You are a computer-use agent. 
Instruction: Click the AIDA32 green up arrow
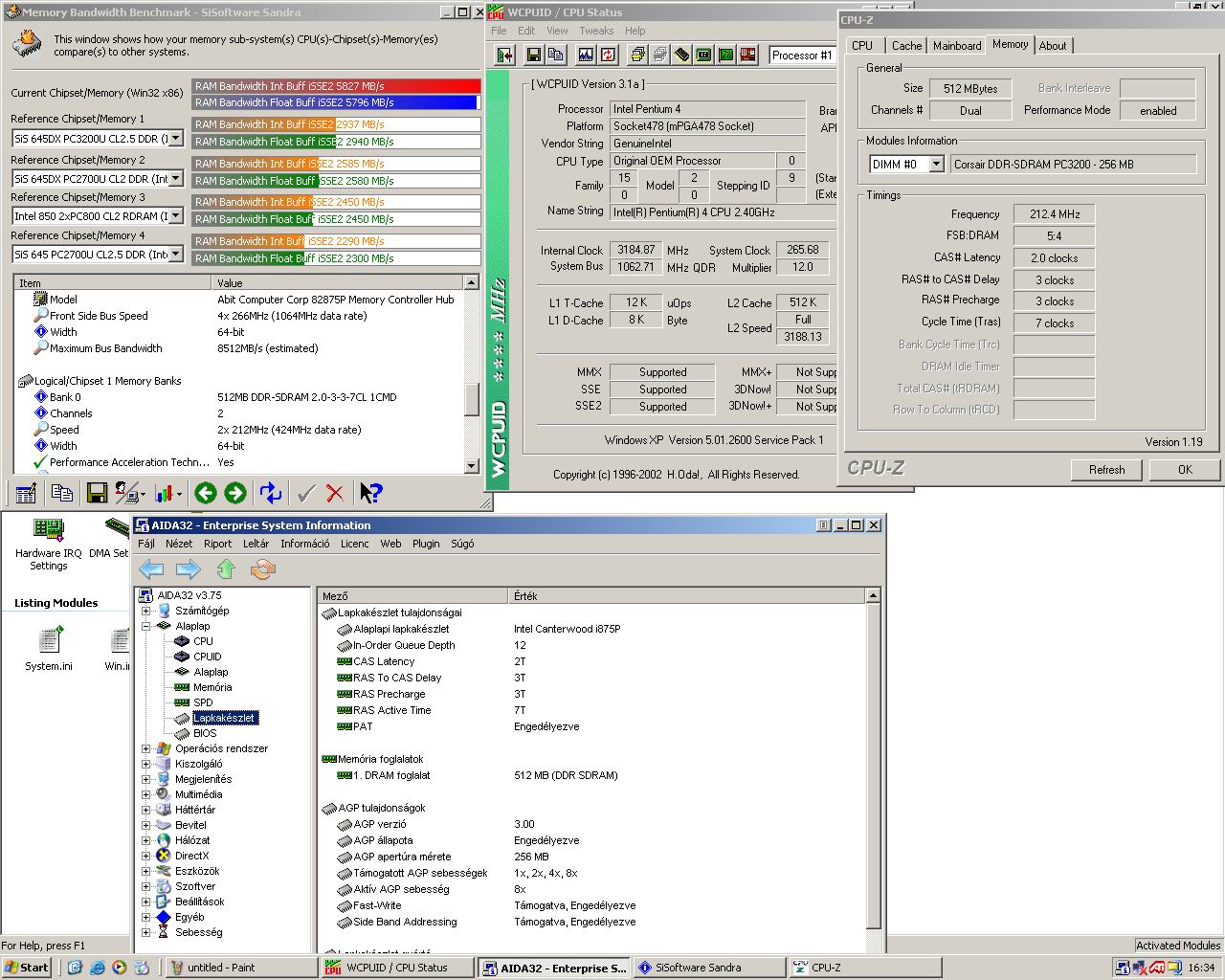(x=226, y=569)
